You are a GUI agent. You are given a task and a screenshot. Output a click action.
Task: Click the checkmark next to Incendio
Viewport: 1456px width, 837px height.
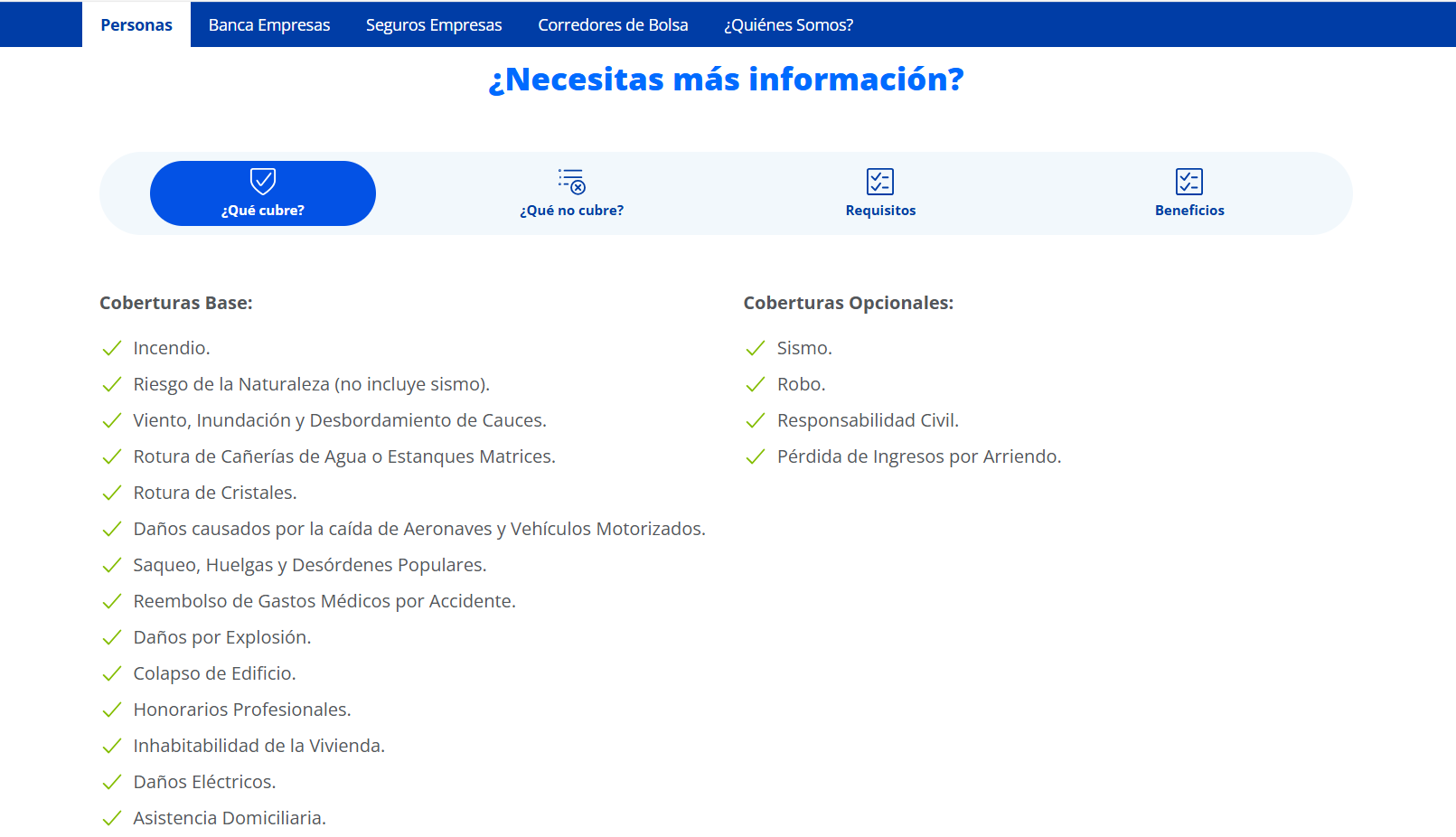click(x=112, y=349)
